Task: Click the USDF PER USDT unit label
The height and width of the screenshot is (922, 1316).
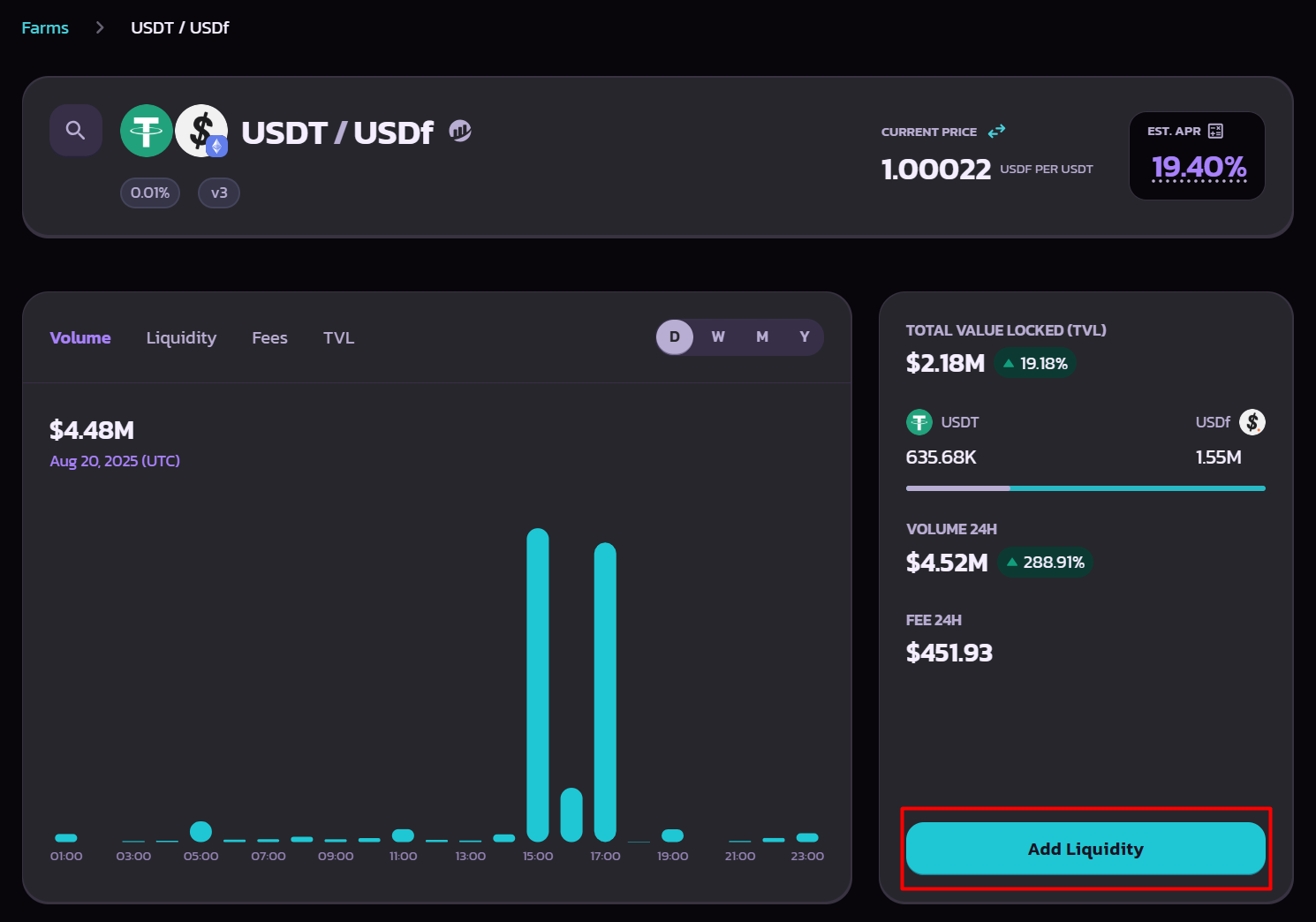Action: pyautogui.click(x=1047, y=169)
